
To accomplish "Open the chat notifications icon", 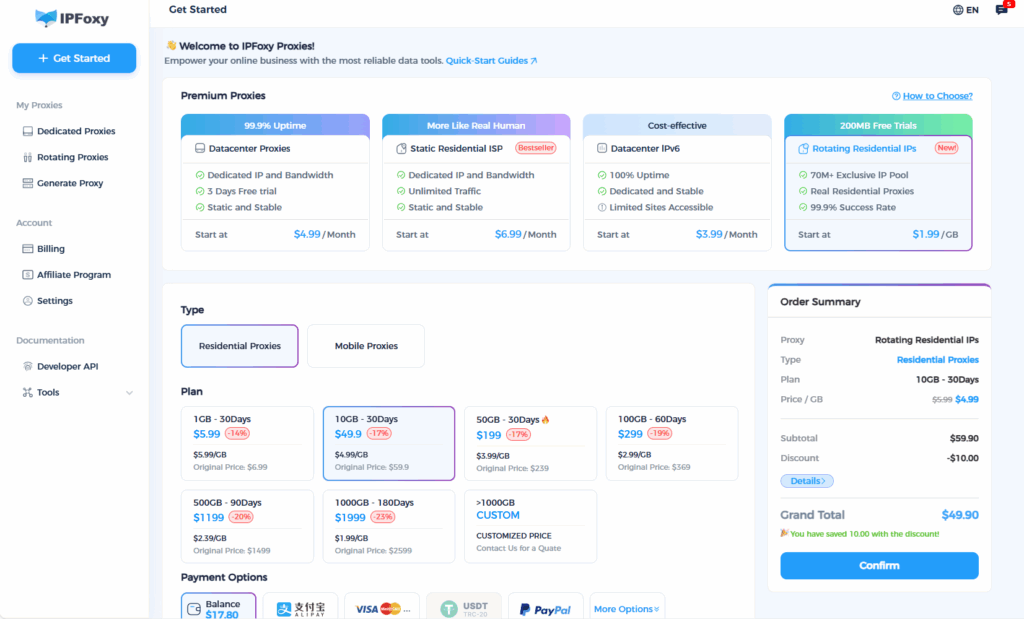I will pyautogui.click(x=1001, y=10).
